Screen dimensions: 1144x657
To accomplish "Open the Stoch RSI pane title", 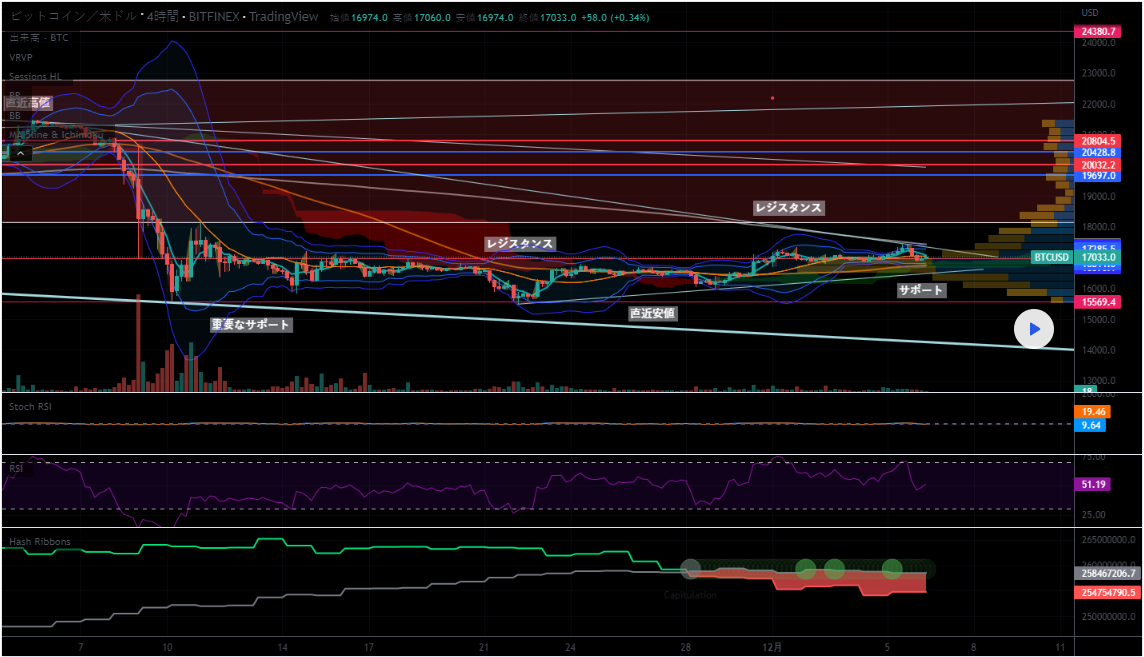I will (29, 407).
